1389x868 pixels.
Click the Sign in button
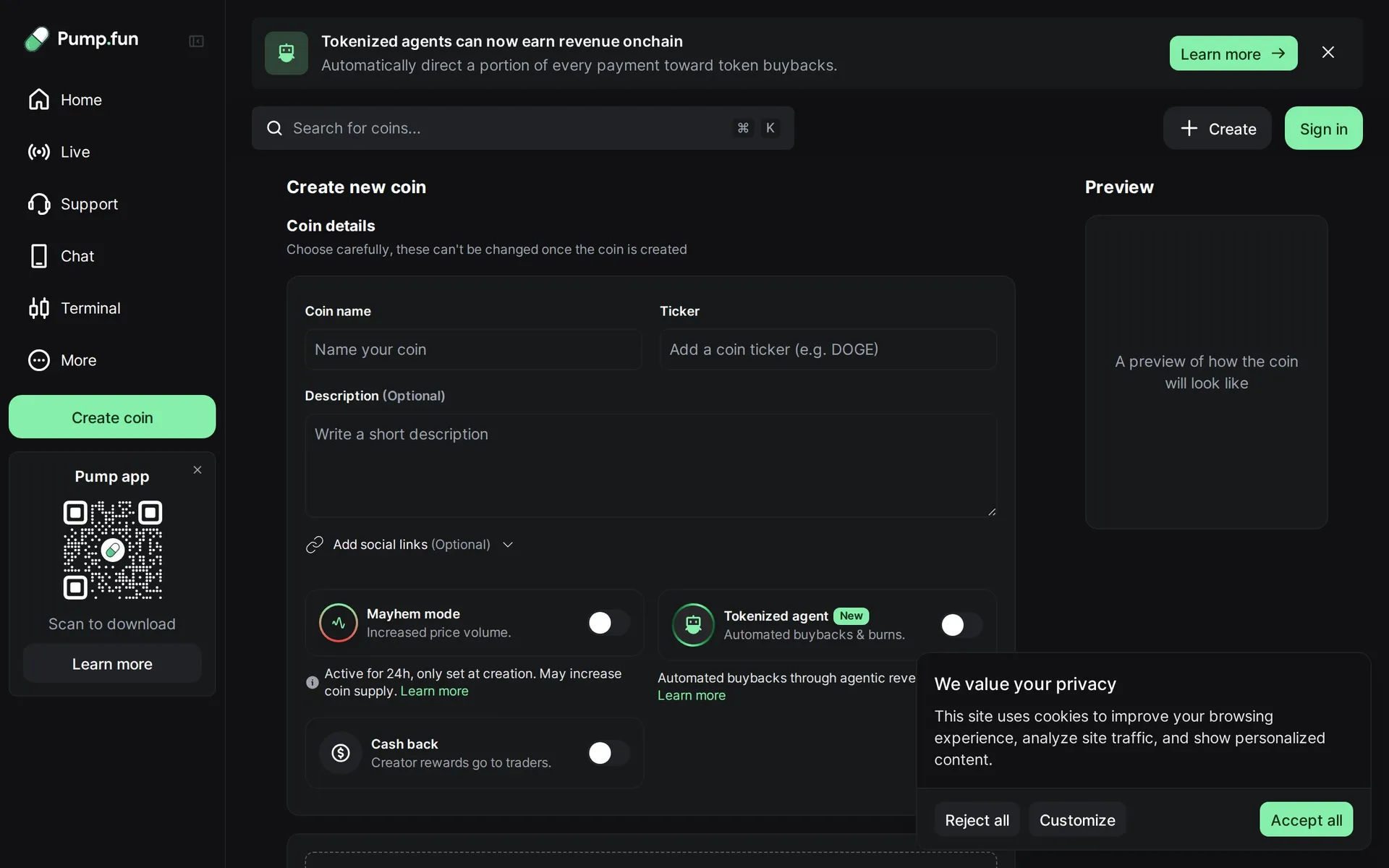[x=1323, y=129]
